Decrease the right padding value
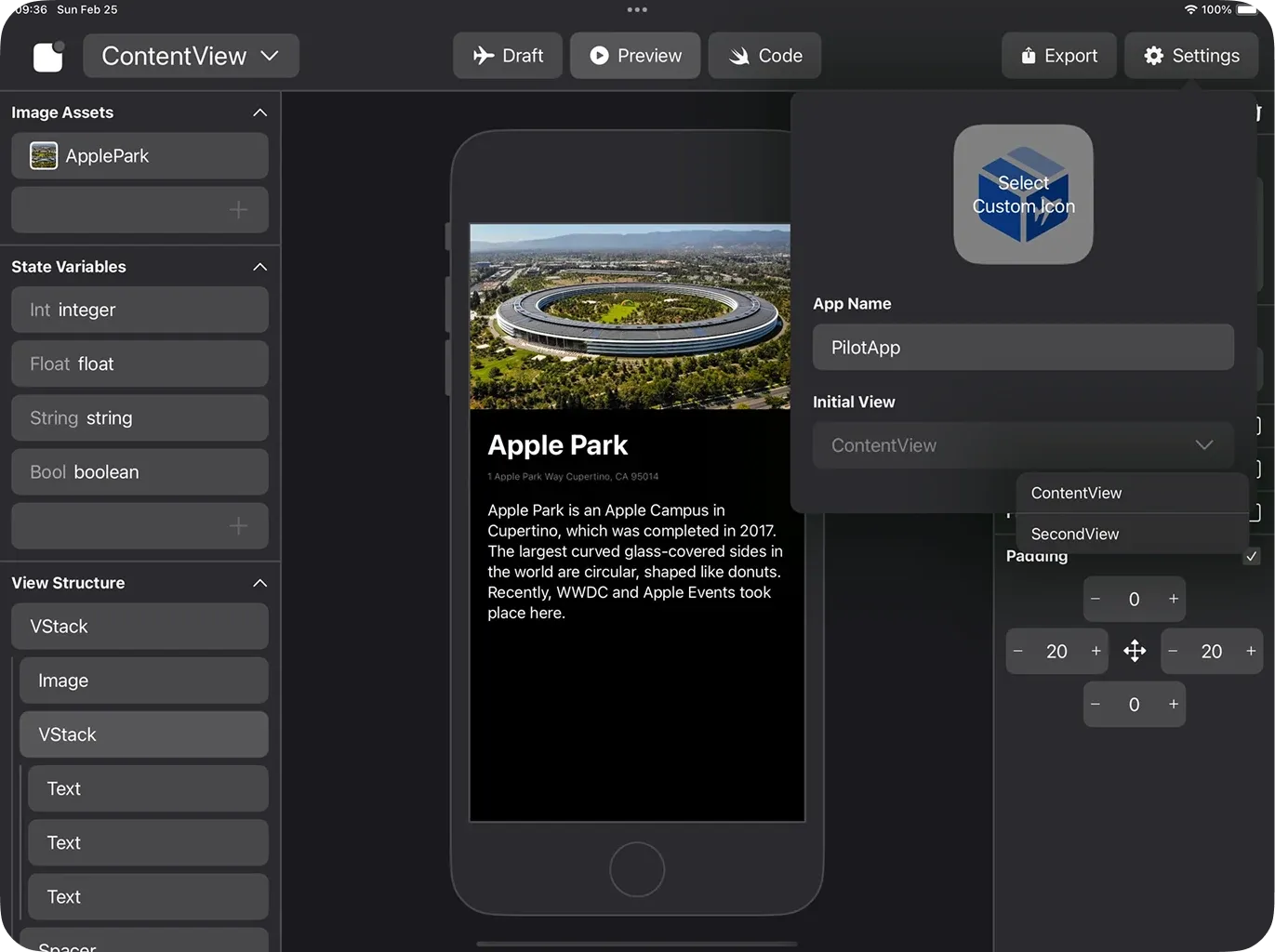 1173,651
